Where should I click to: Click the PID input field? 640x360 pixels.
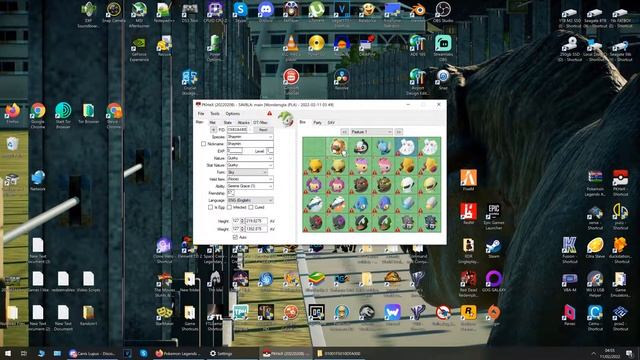[238, 130]
